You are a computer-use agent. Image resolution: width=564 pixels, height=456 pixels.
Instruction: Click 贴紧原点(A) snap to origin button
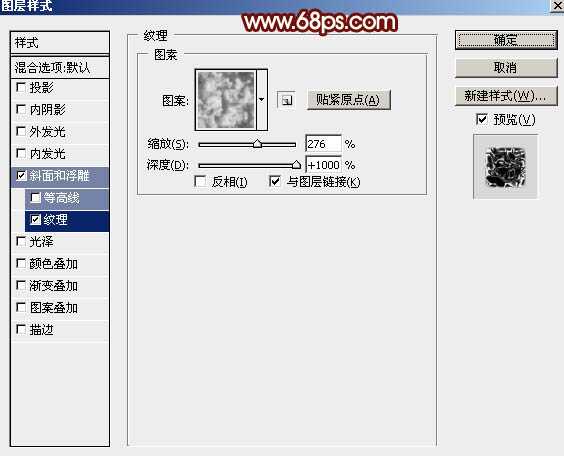(x=348, y=100)
